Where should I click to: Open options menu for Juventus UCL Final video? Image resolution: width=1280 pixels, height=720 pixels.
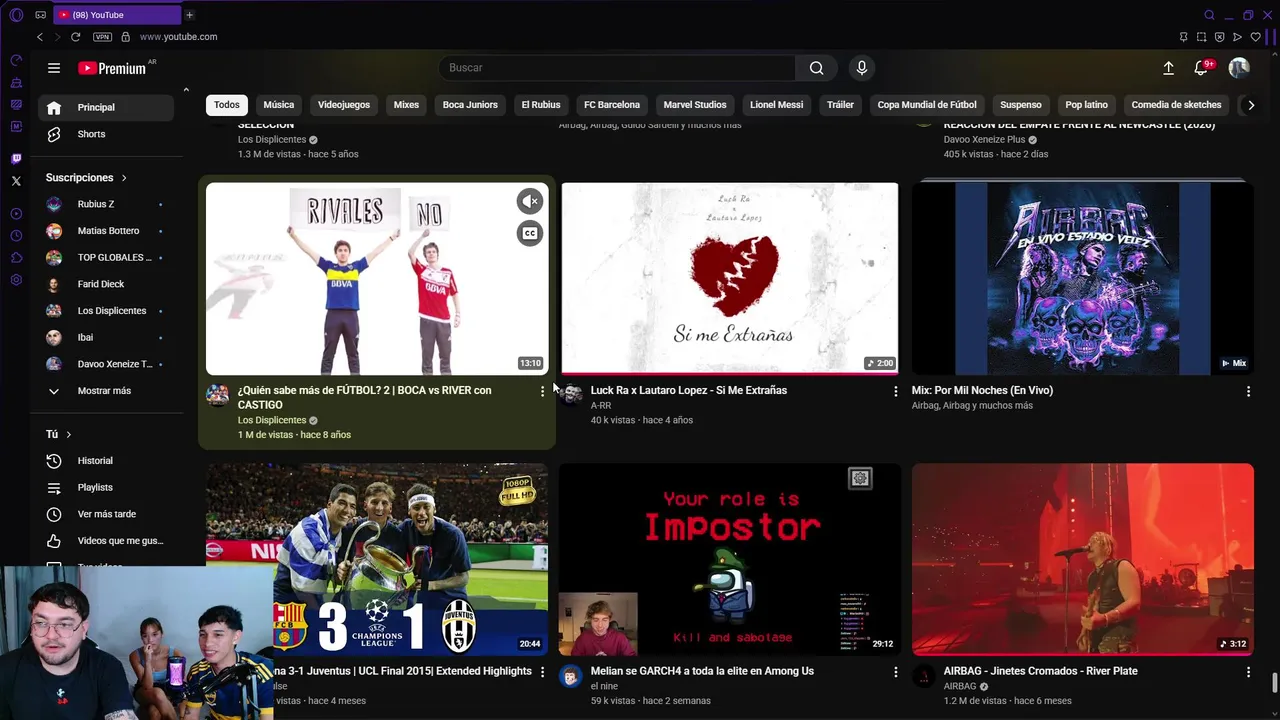click(542, 672)
